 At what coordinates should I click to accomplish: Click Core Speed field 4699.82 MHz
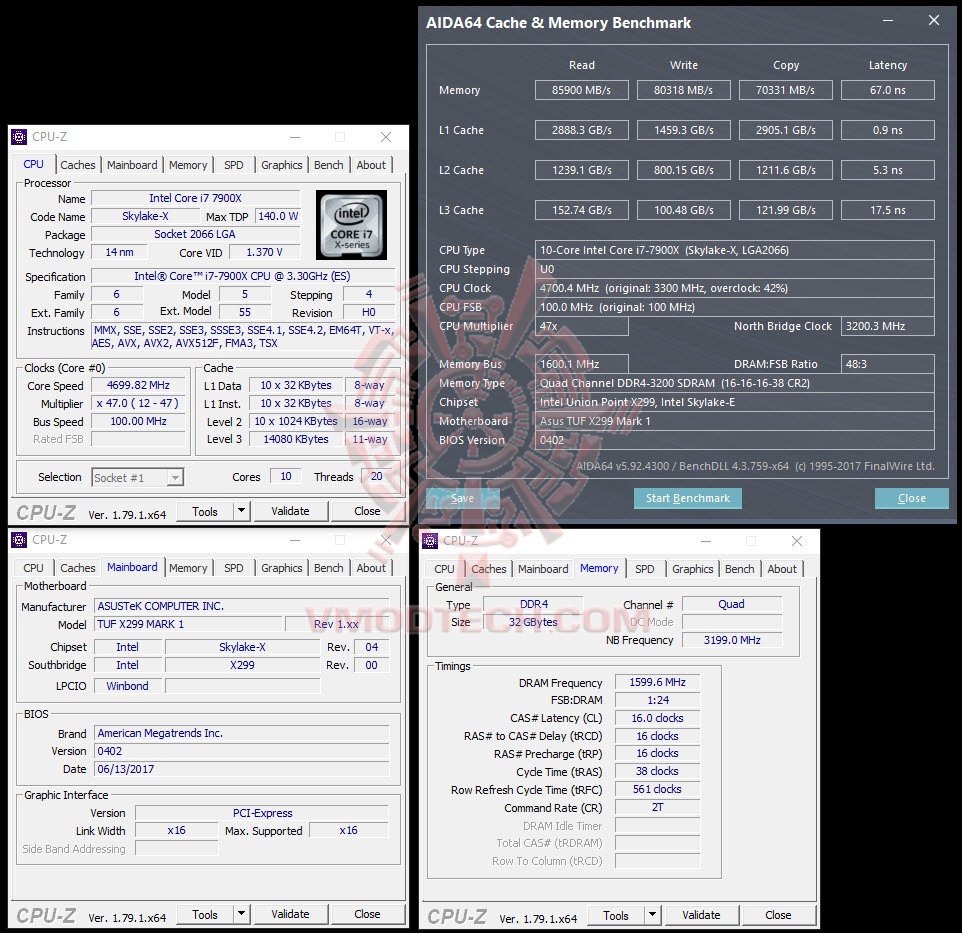point(138,385)
